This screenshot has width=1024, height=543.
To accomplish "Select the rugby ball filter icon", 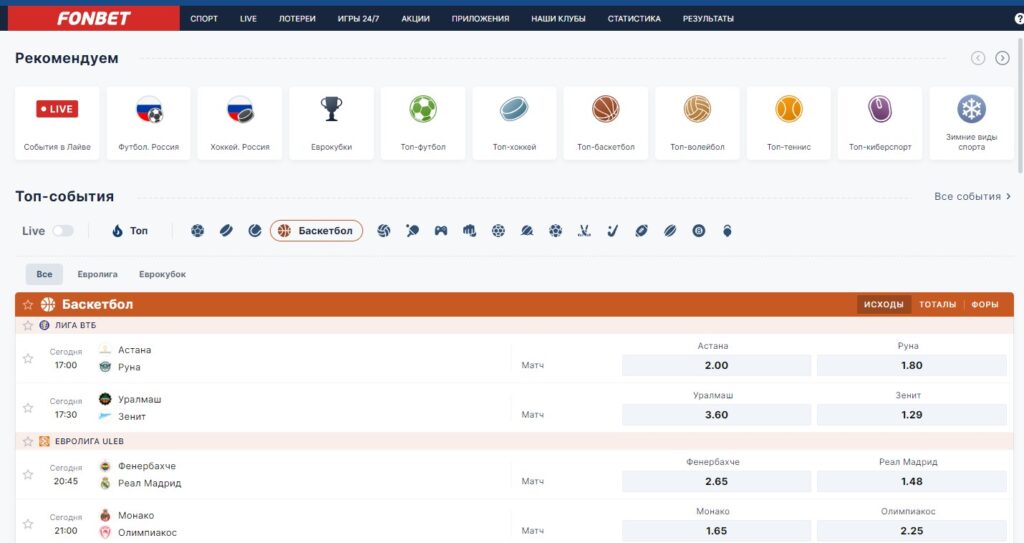I will (x=670, y=231).
